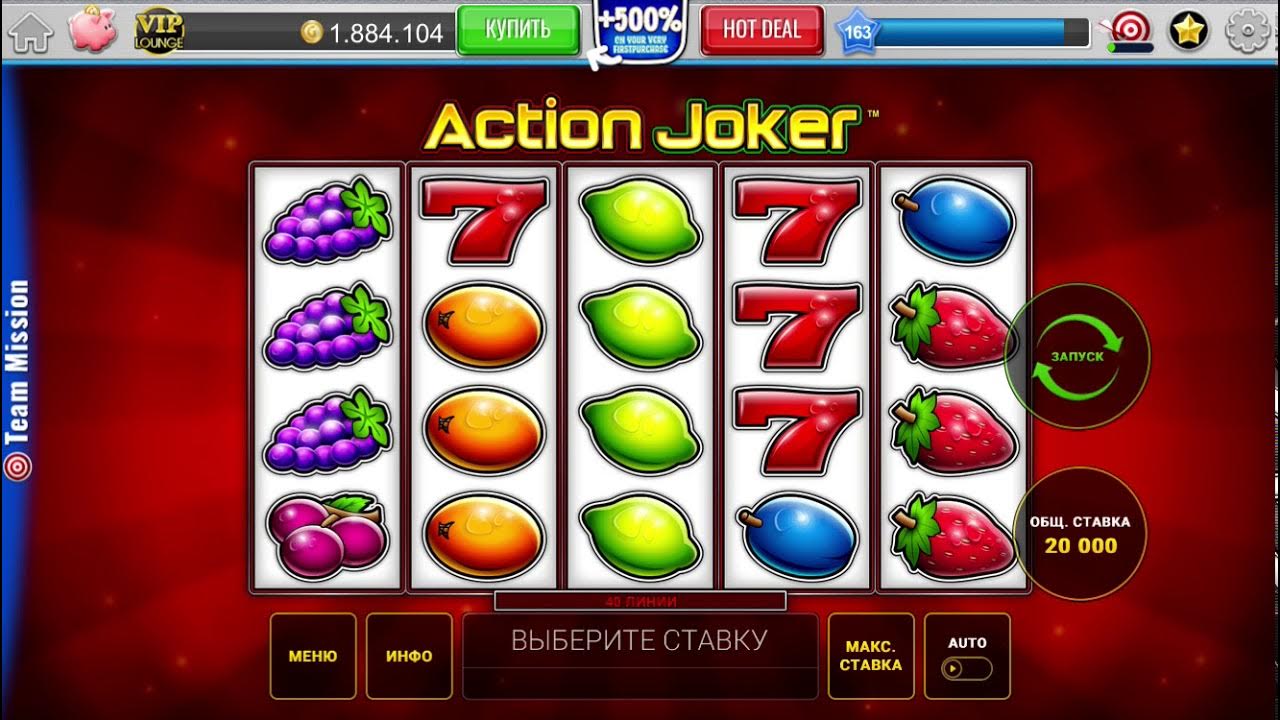Click the +500% first purchase banner
This screenshot has height=720, width=1280.
pos(639,31)
